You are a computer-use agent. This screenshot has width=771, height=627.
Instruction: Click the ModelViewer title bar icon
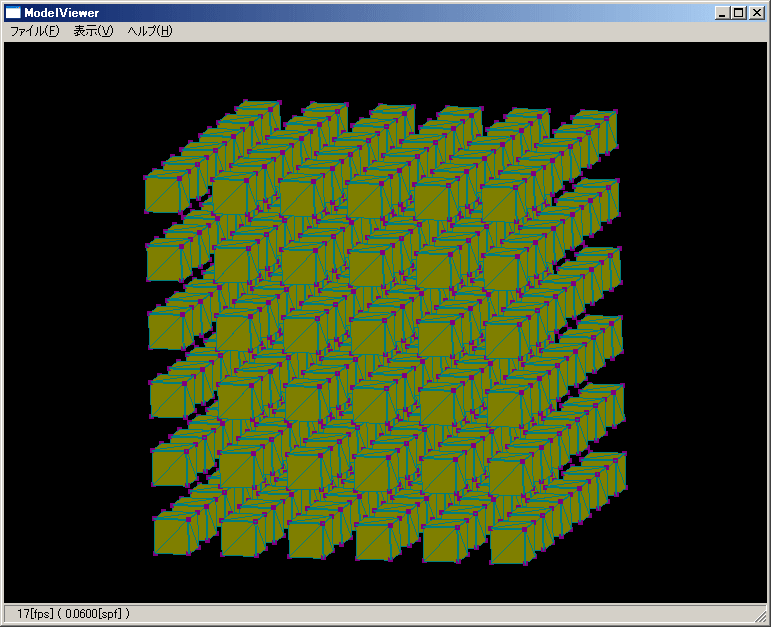(x=13, y=12)
